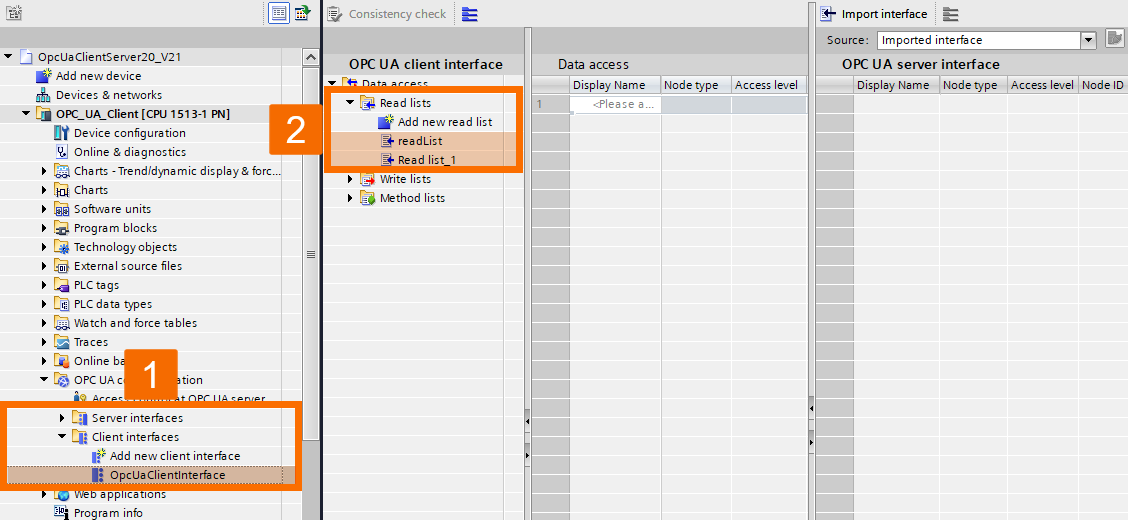Screen dimensions: 1128x520
Task: Click the Online & diagnostics icon
Action: 62,152
